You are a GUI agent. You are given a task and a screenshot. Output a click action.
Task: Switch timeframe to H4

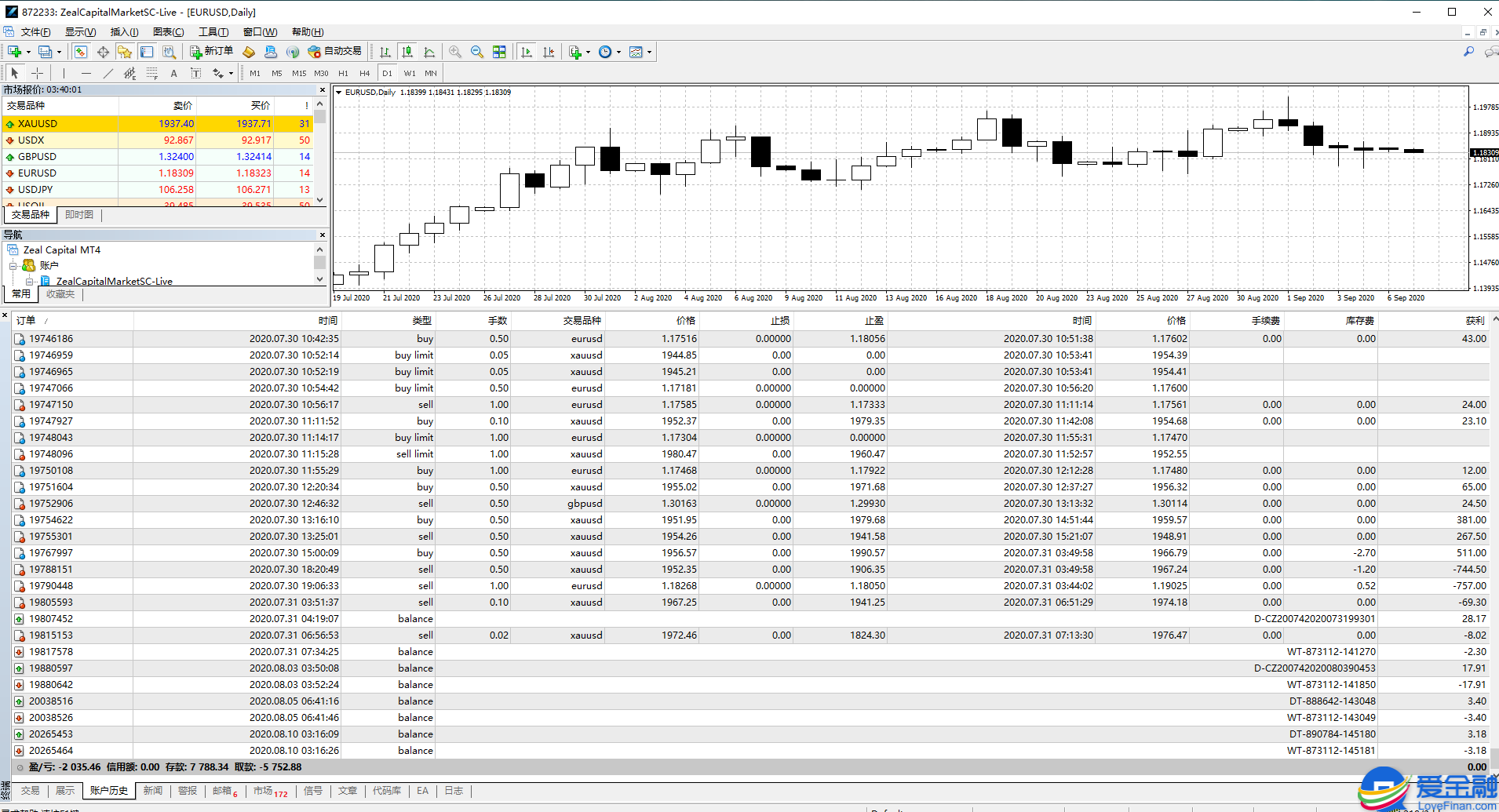tap(365, 73)
